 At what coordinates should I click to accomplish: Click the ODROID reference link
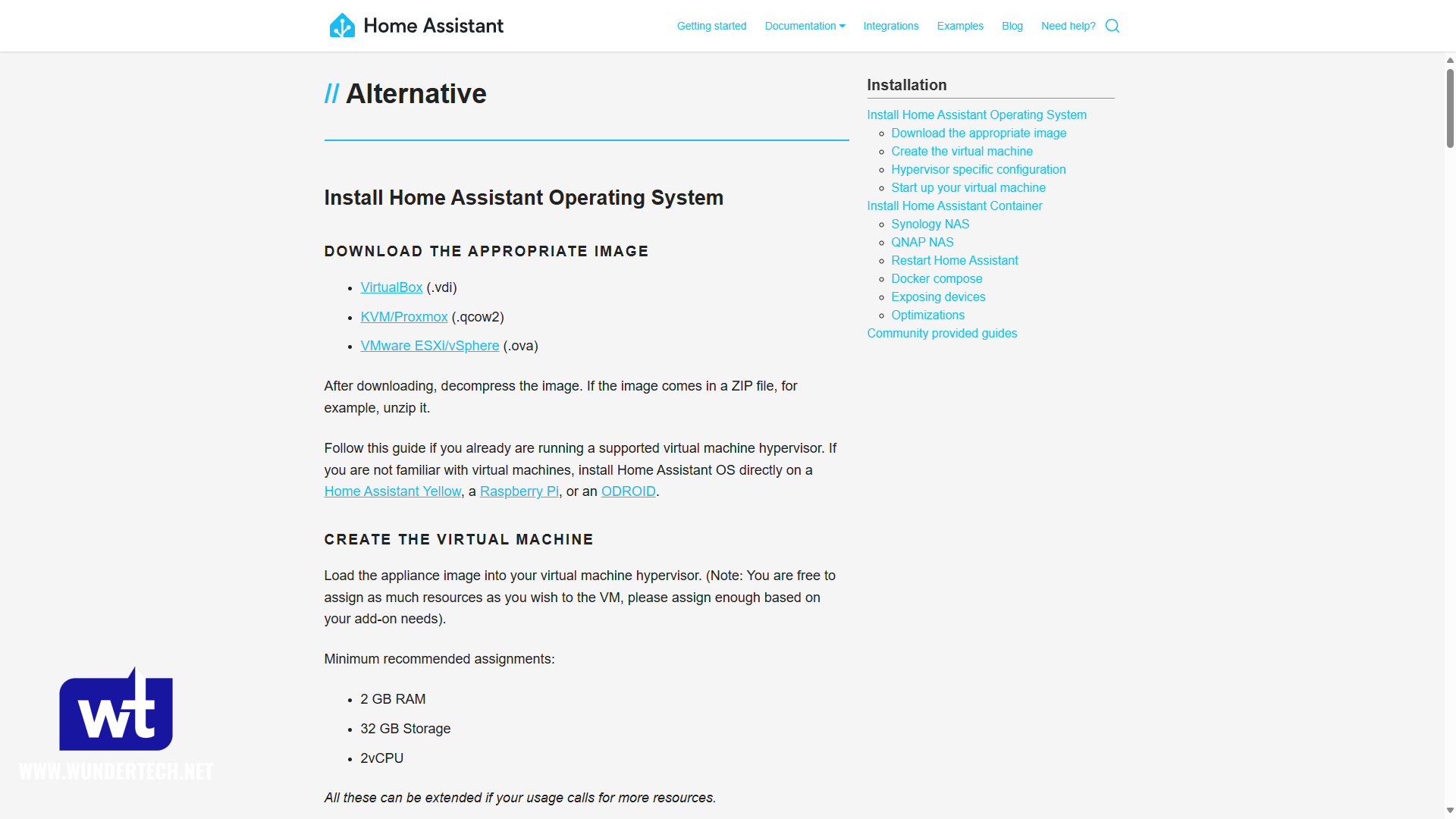tap(628, 491)
